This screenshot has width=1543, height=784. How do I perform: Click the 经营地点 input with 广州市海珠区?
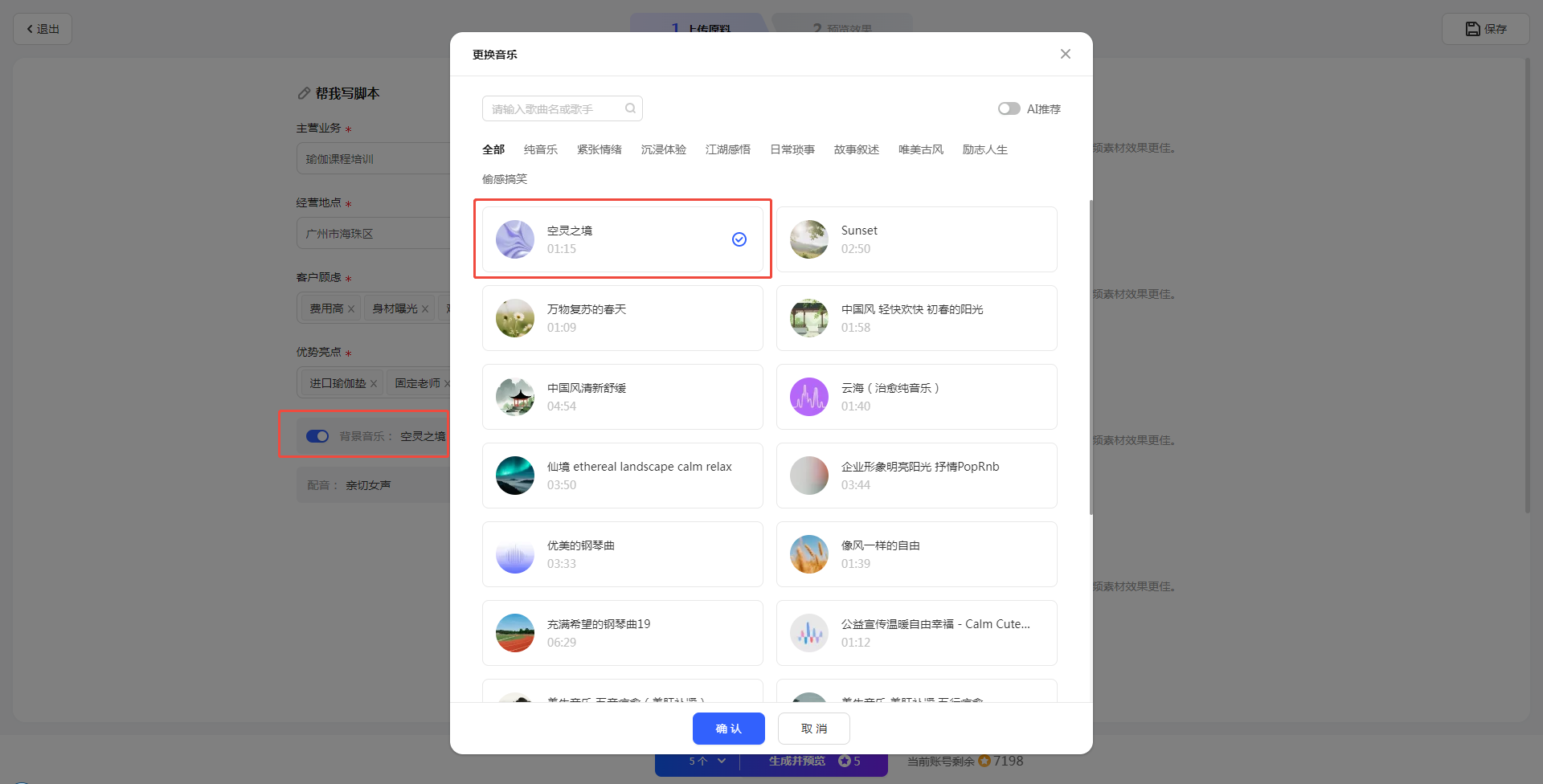pyautogui.click(x=373, y=234)
